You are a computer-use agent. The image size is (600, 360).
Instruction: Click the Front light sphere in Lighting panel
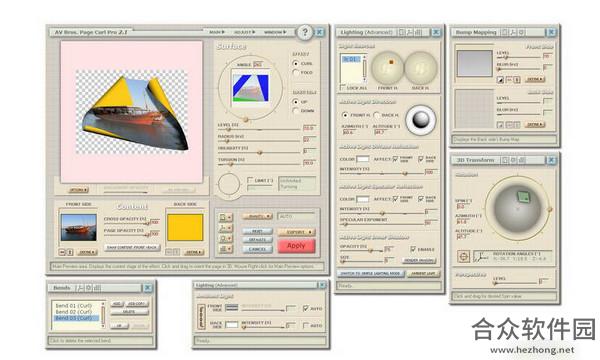[387, 68]
